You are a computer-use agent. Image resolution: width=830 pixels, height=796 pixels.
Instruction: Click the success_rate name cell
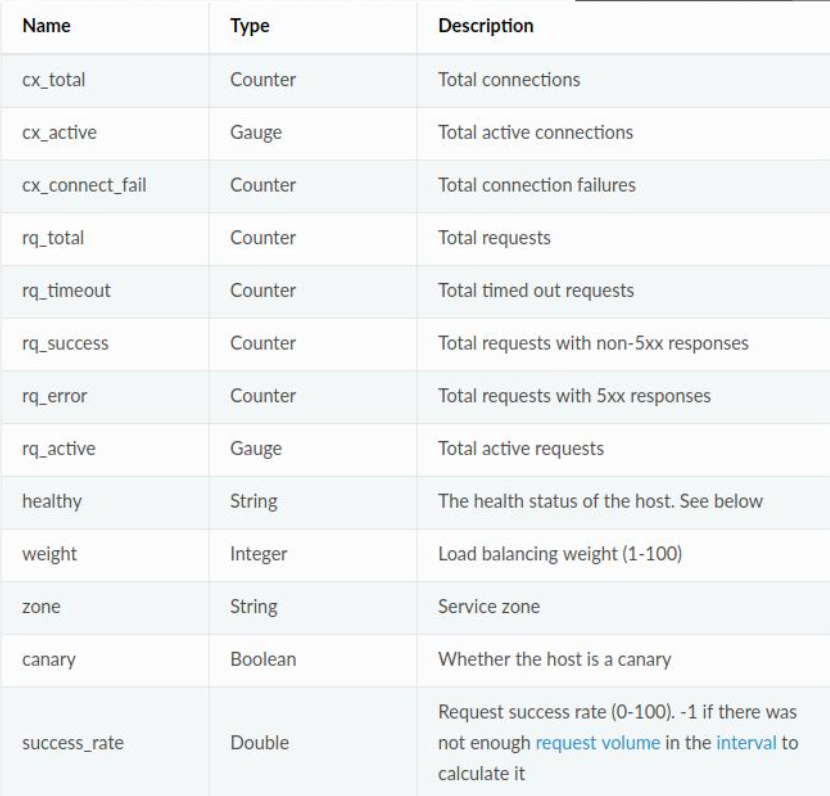(73, 743)
